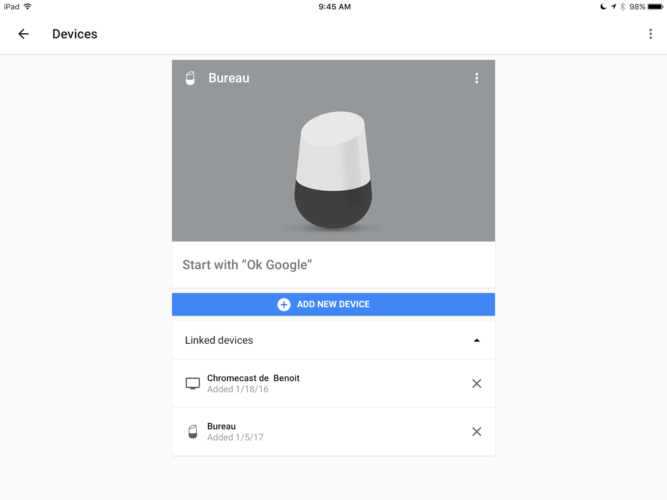Tap the Google Home speaker image
The width and height of the screenshot is (667, 500).
click(333, 169)
